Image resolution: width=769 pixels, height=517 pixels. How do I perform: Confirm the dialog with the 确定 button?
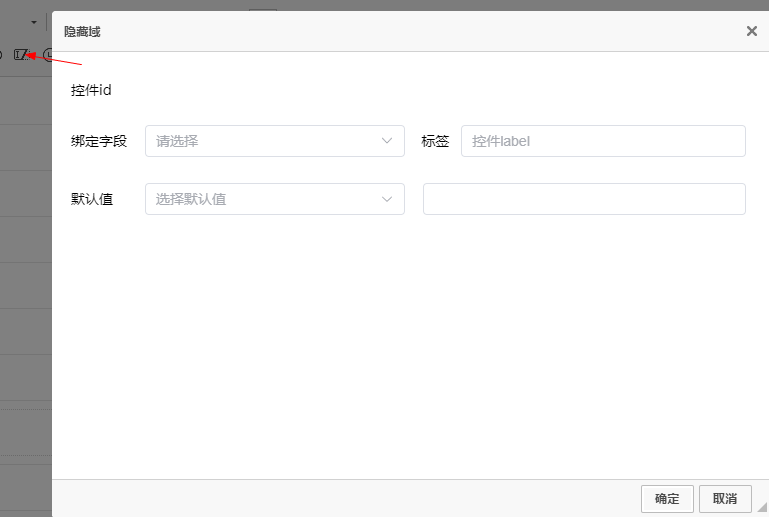[x=667, y=499]
